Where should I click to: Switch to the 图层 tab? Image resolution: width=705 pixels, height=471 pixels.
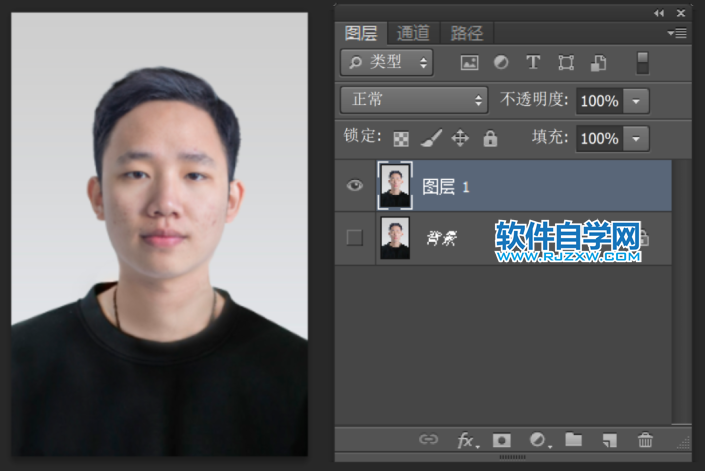[361, 33]
